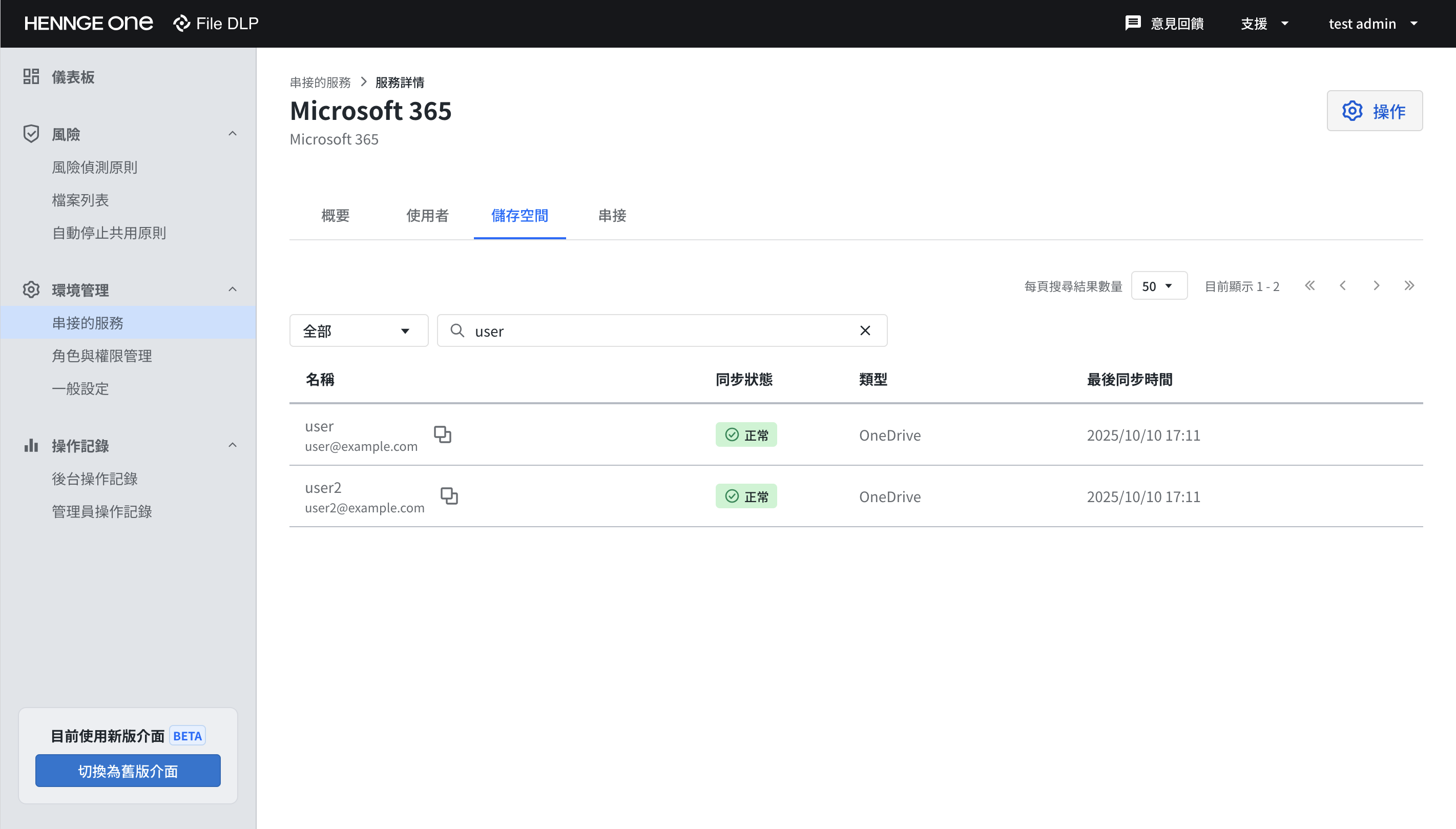Click the 類型 column header
This screenshot has width=1456, height=829.
[x=873, y=380]
